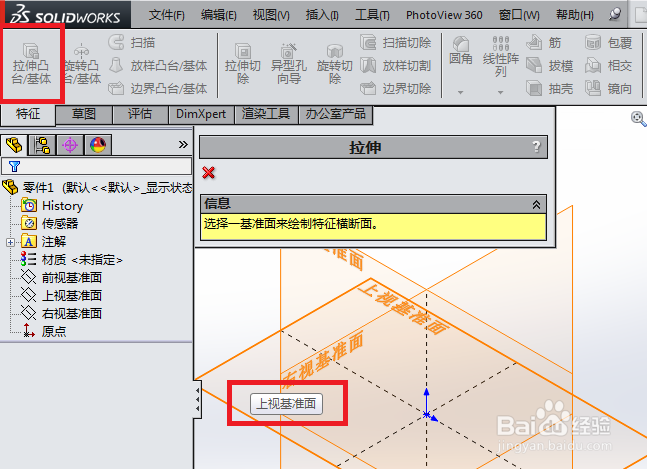Select the 筋 rib tool

544,42
